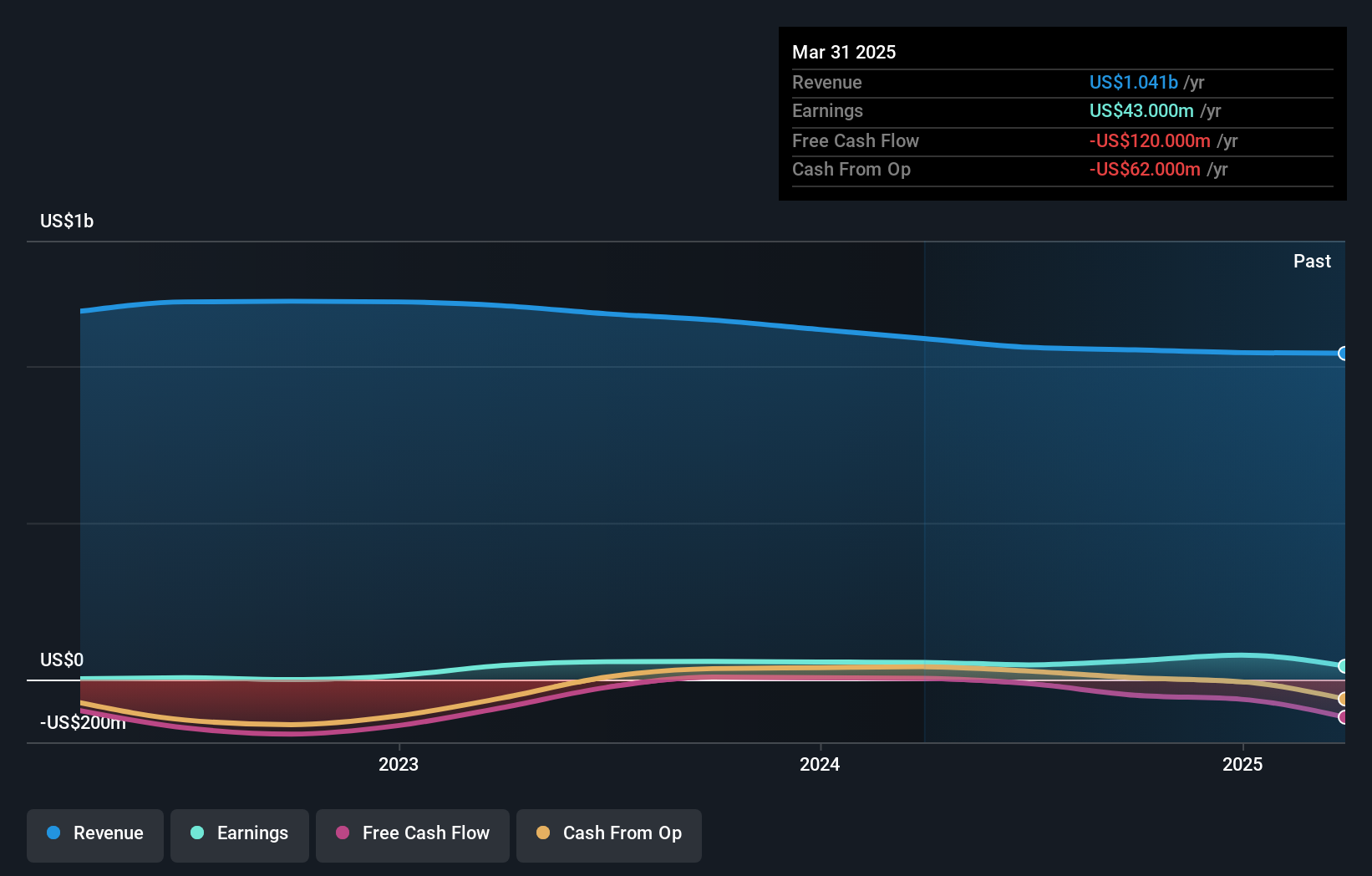Select the 2023 axis label
The image size is (1372, 876).
pyautogui.click(x=399, y=764)
